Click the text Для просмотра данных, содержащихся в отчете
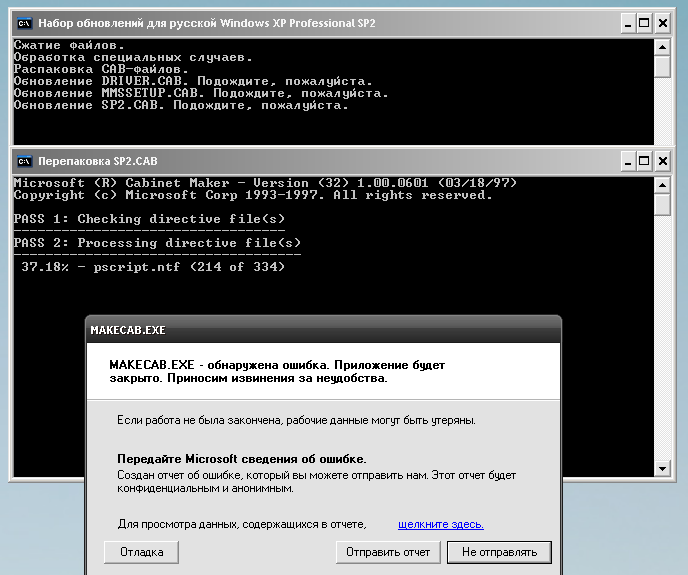This screenshot has height=575, width=688. 242,524
